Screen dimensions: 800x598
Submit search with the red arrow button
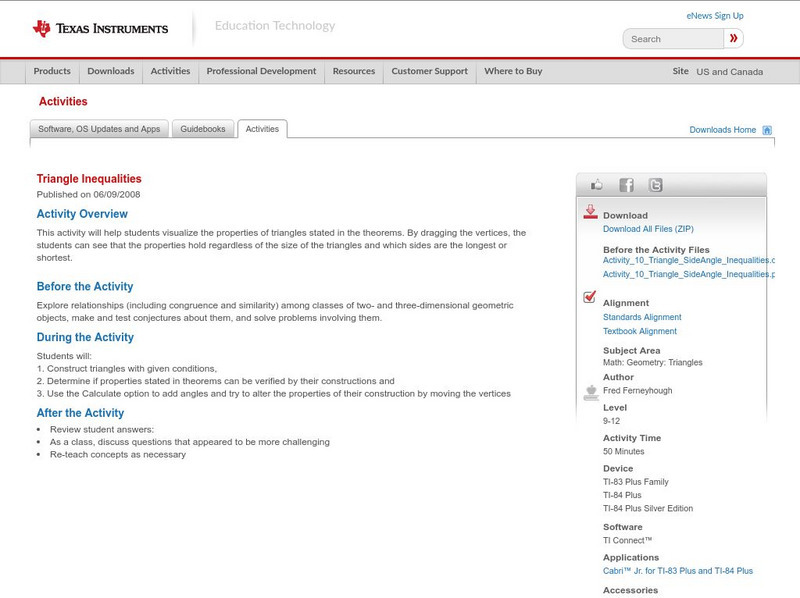733,38
